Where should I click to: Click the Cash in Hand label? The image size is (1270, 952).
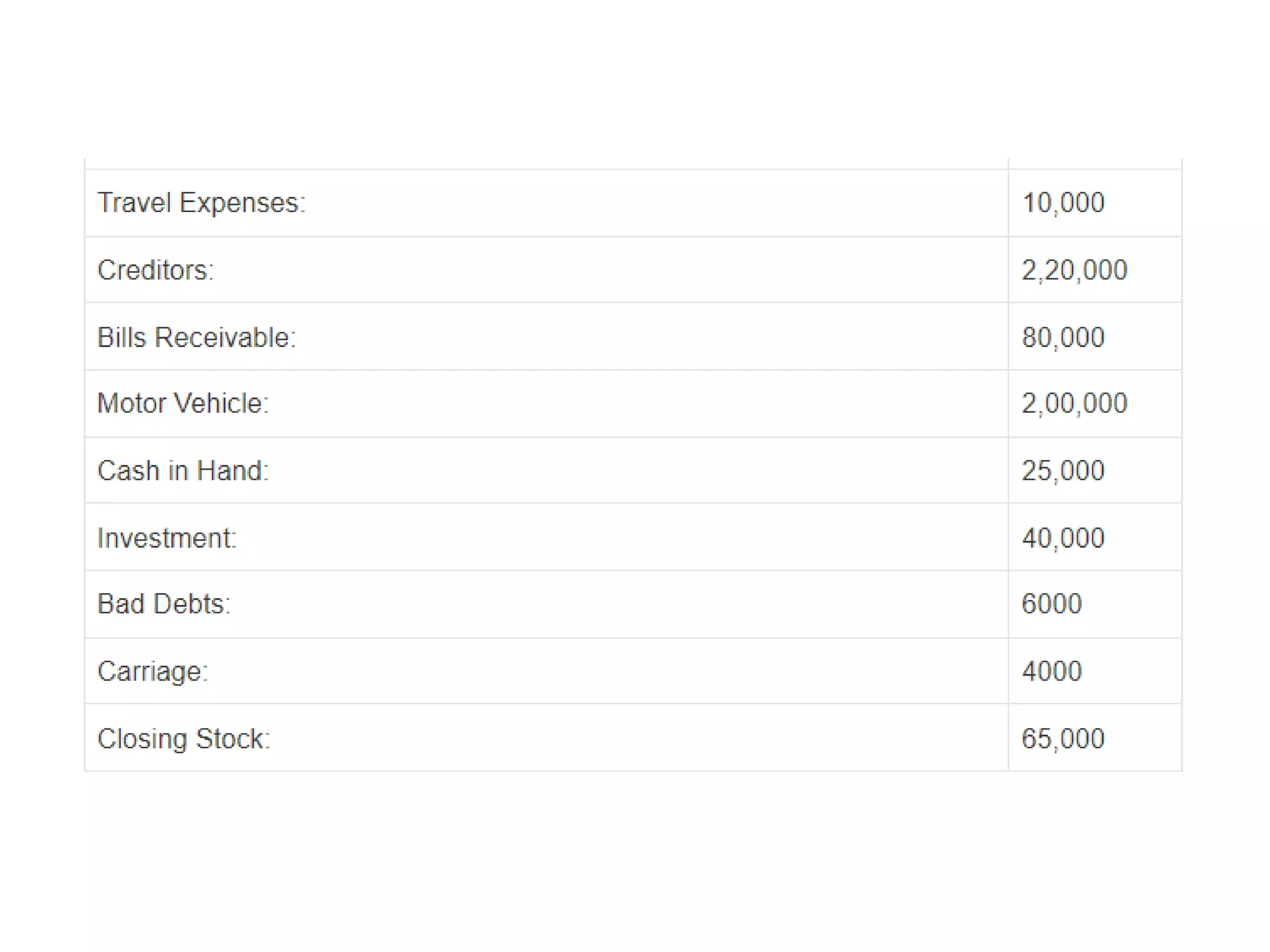coord(183,471)
